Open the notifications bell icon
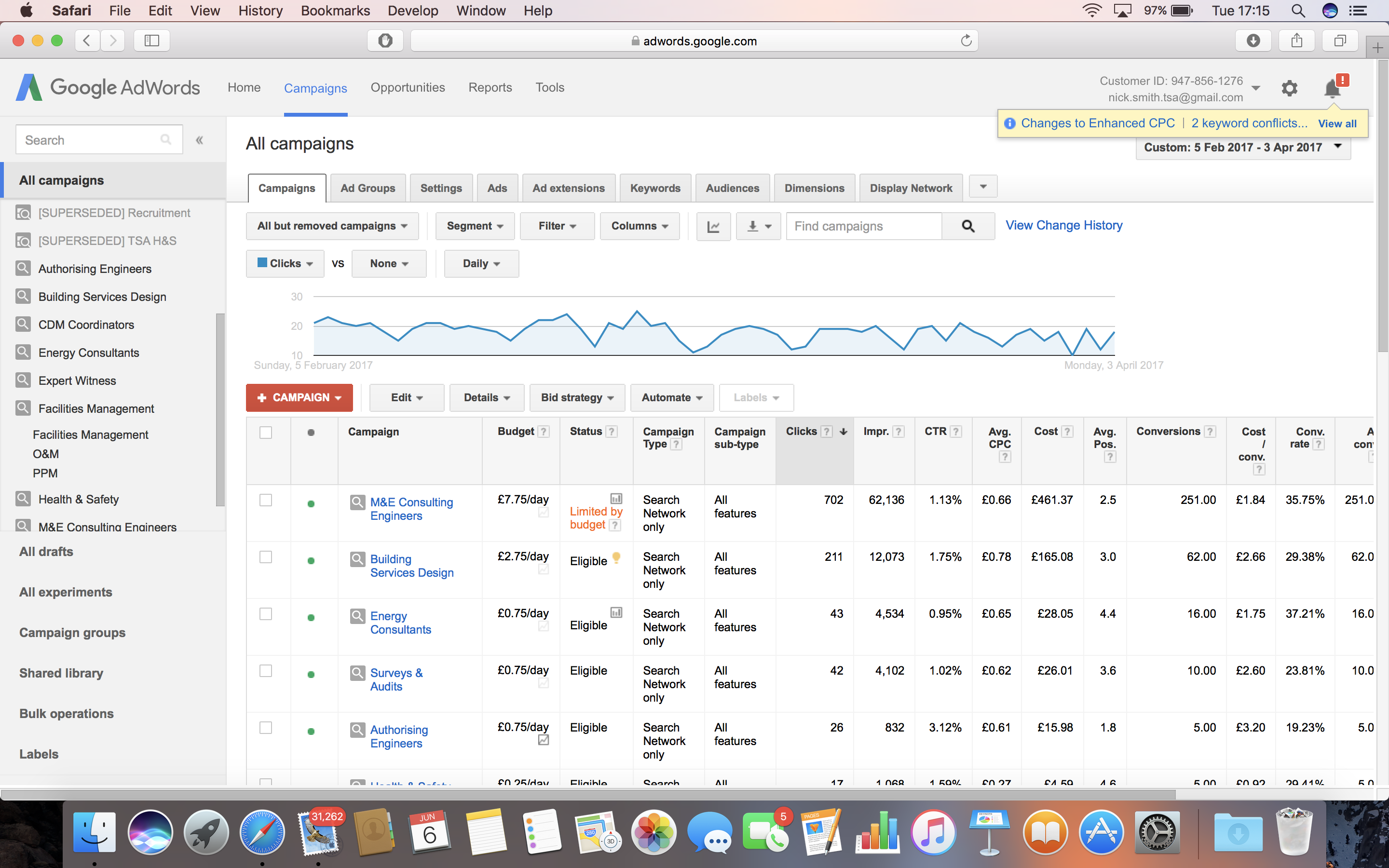Viewport: 1389px width, 868px height. (1333, 89)
